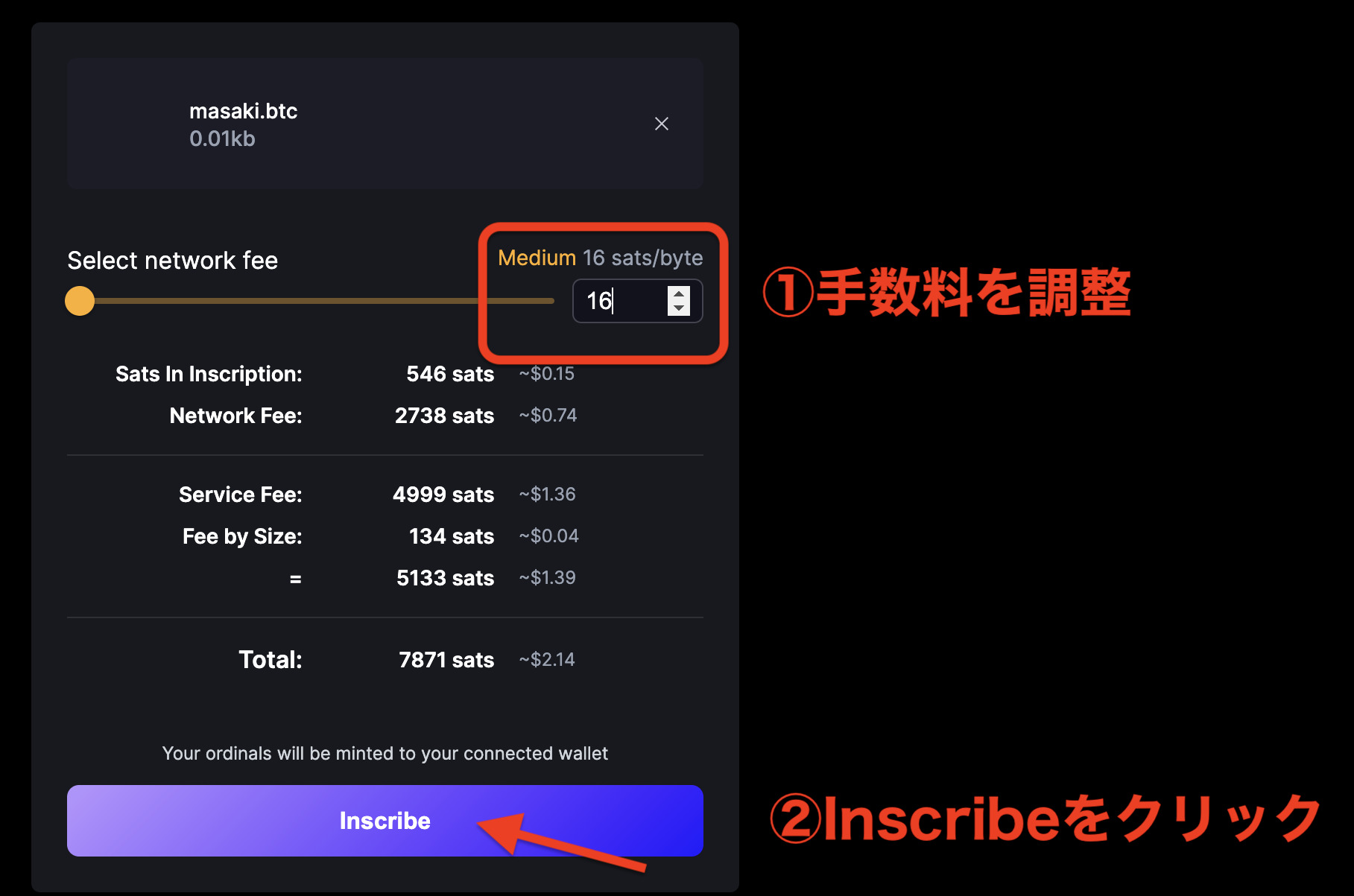Click the Sats In Inscription 546 sats value
This screenshot has height=896, width=1354.
450,374
